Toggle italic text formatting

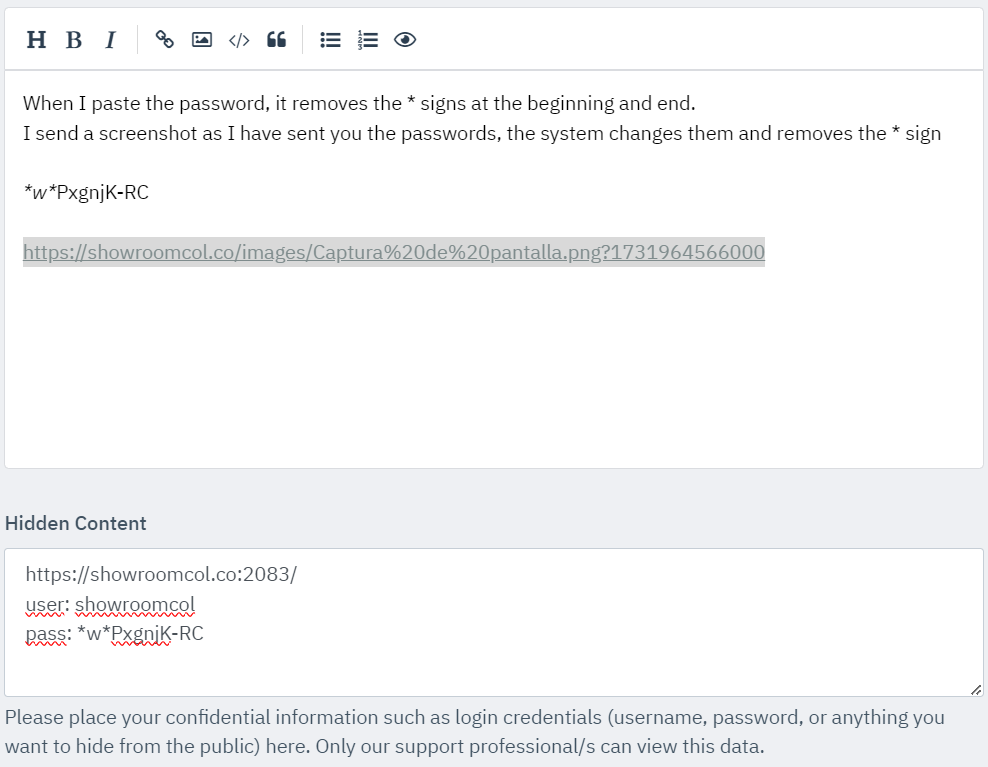[x=110, y=40]
